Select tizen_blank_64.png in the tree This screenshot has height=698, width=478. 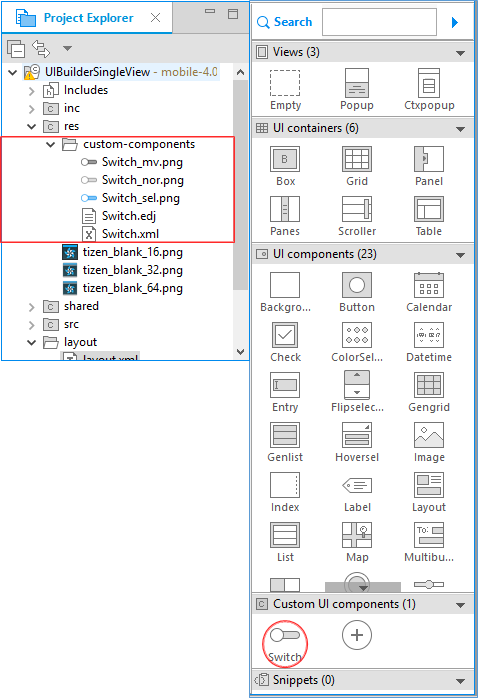[x=122, y=288]
